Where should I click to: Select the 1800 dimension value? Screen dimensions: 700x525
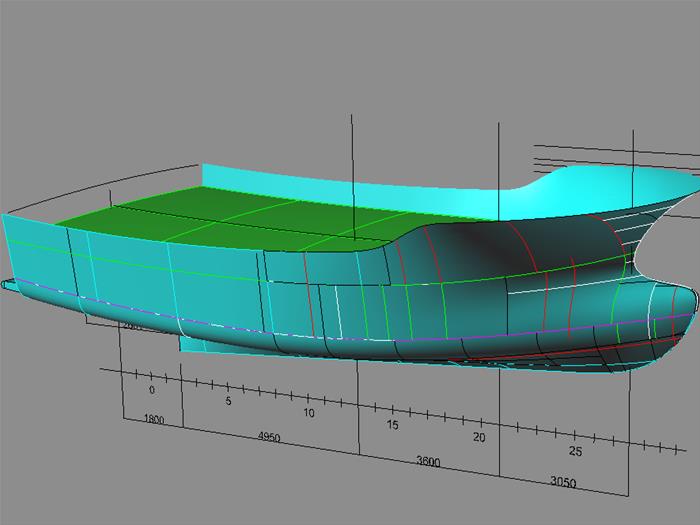(154, 419)
